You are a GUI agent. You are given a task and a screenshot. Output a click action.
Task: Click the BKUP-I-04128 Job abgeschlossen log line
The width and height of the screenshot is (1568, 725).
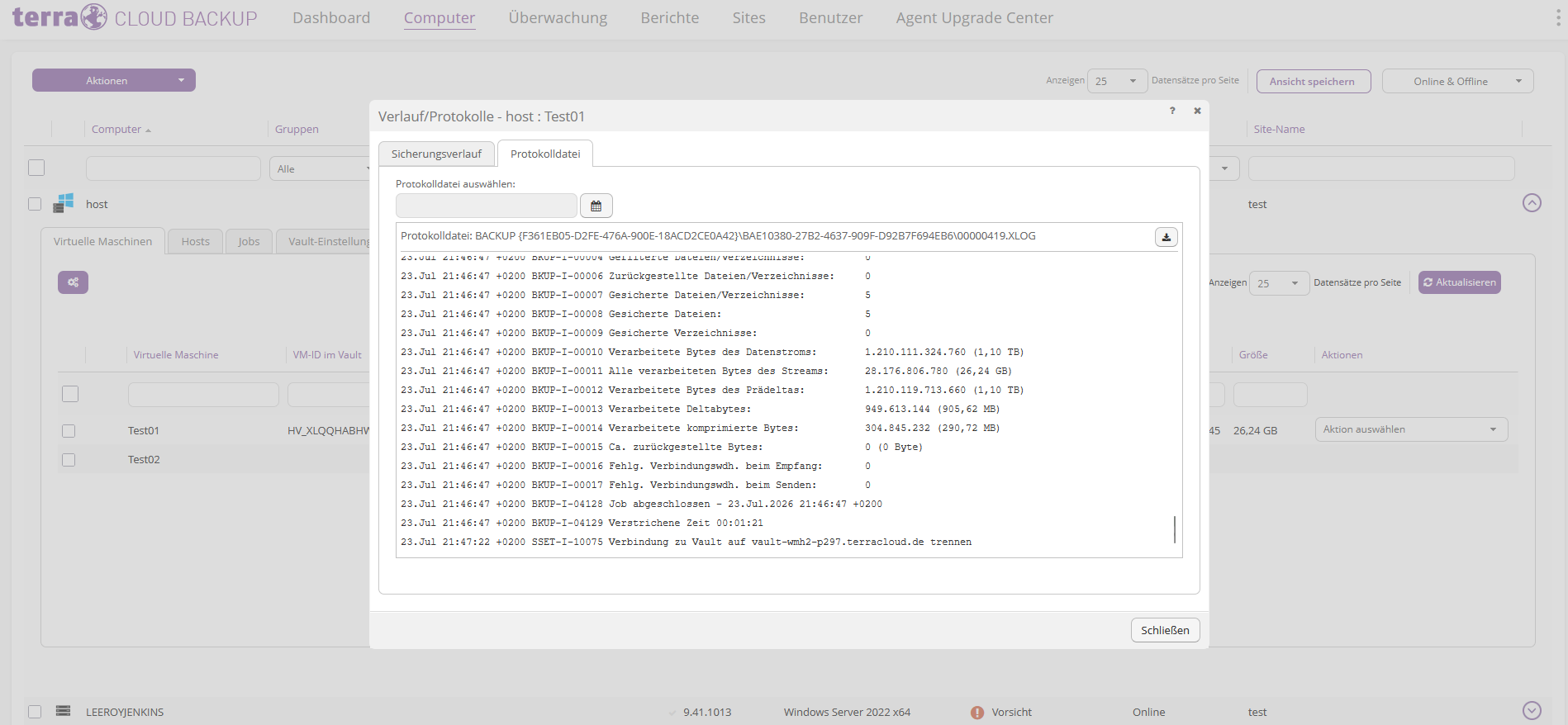[641, 504]
